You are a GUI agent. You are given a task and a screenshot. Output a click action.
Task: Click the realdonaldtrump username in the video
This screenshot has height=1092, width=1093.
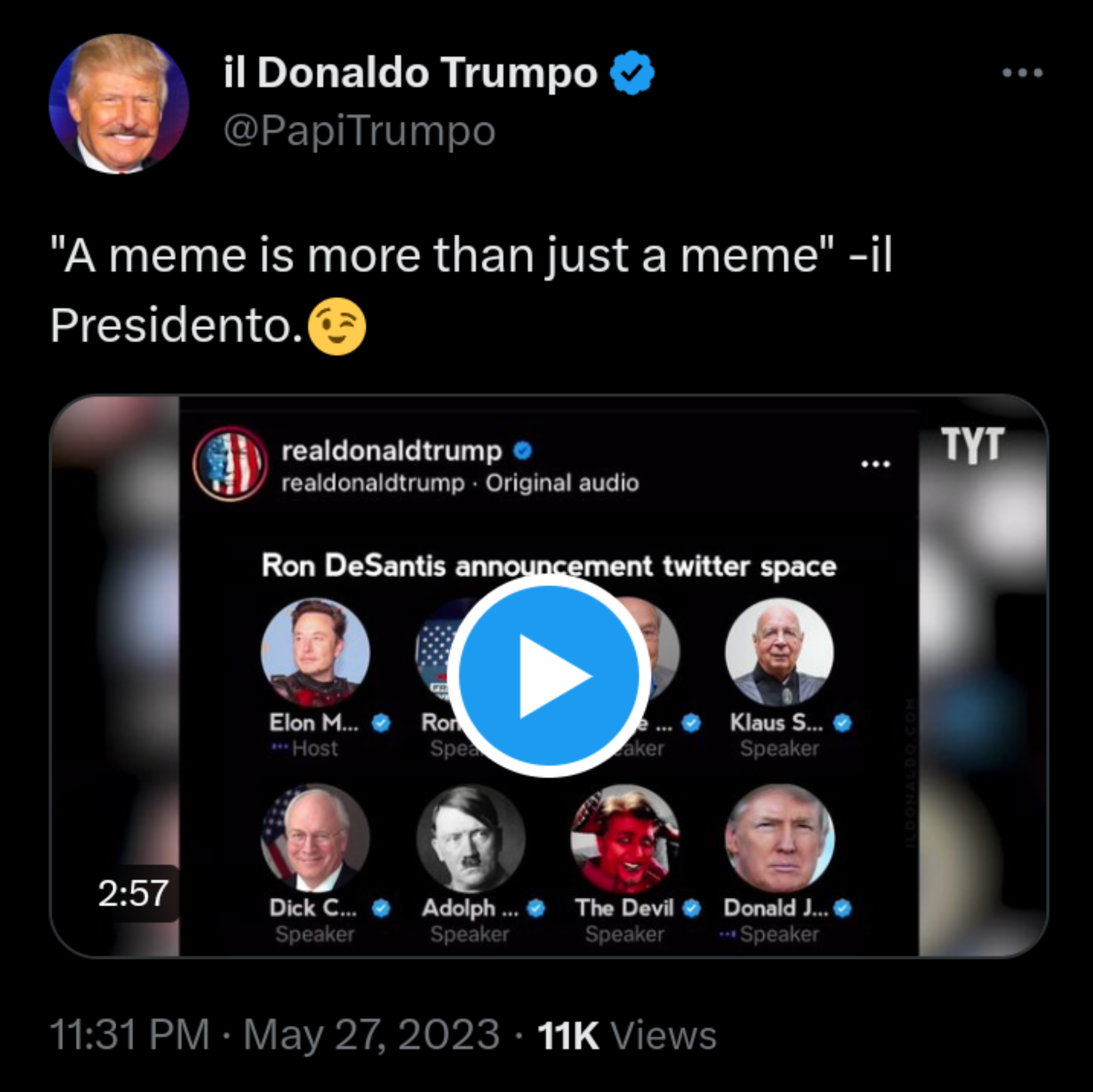click(392, 451)
